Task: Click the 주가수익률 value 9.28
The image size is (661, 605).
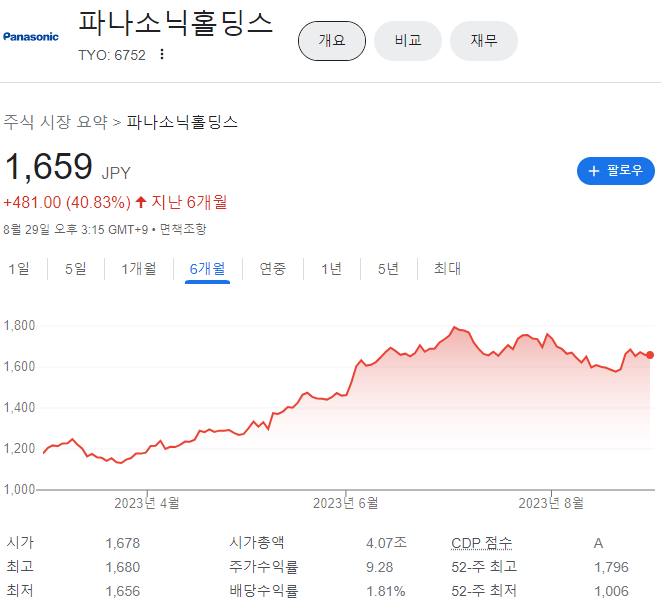Action: tap(379, 567)
